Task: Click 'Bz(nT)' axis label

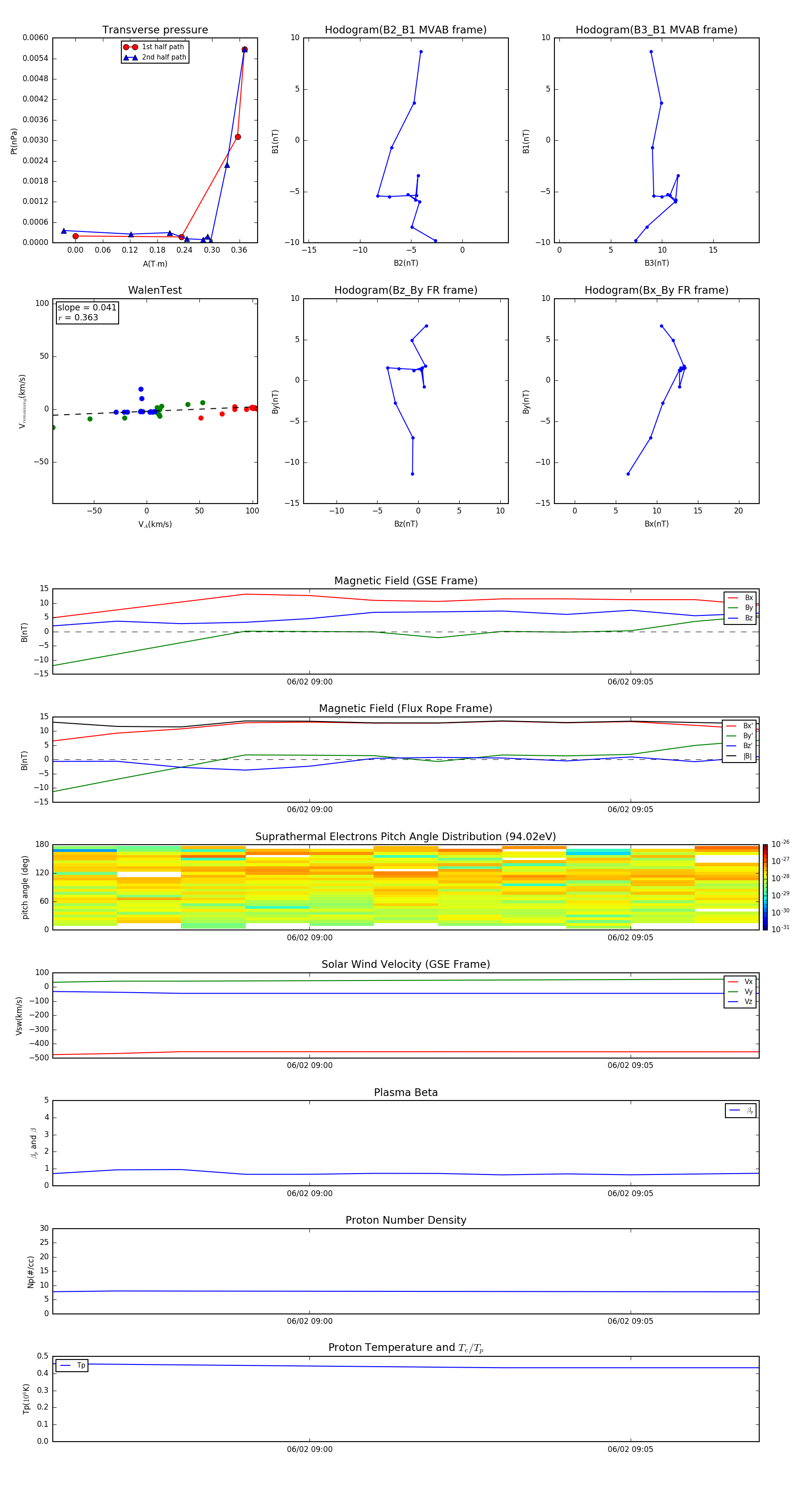Action: (406, 524)
